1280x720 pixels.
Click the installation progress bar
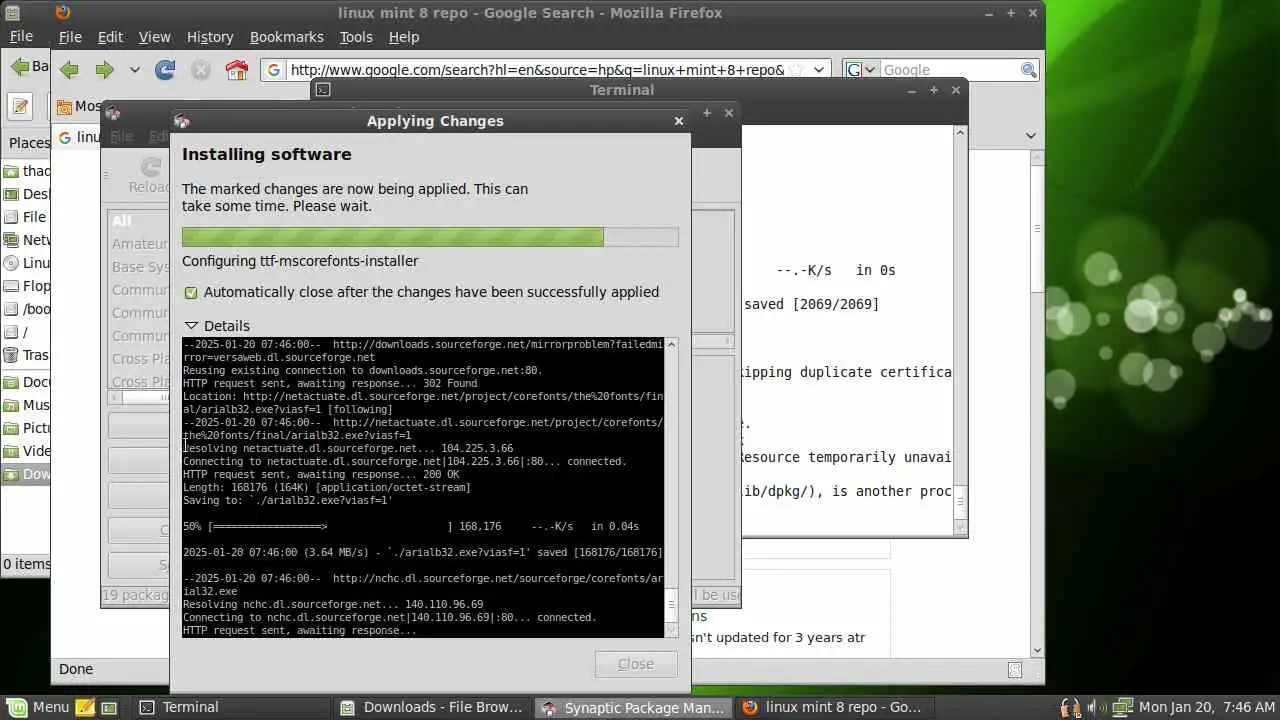(x=430, y=237)
